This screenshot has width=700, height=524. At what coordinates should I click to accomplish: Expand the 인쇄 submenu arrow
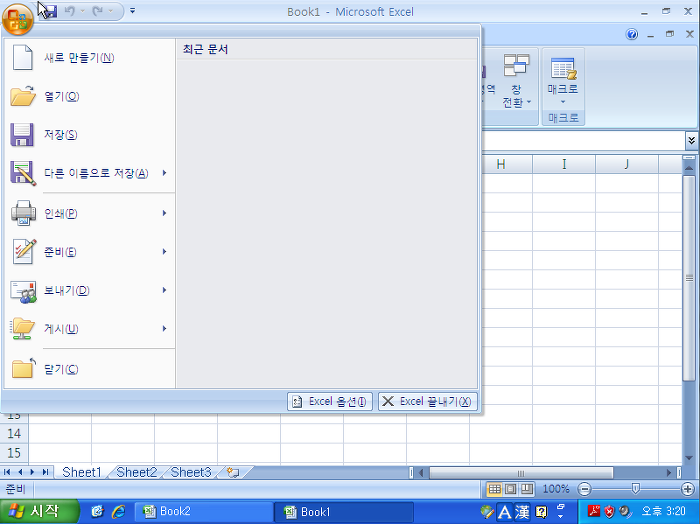(164, 213)
